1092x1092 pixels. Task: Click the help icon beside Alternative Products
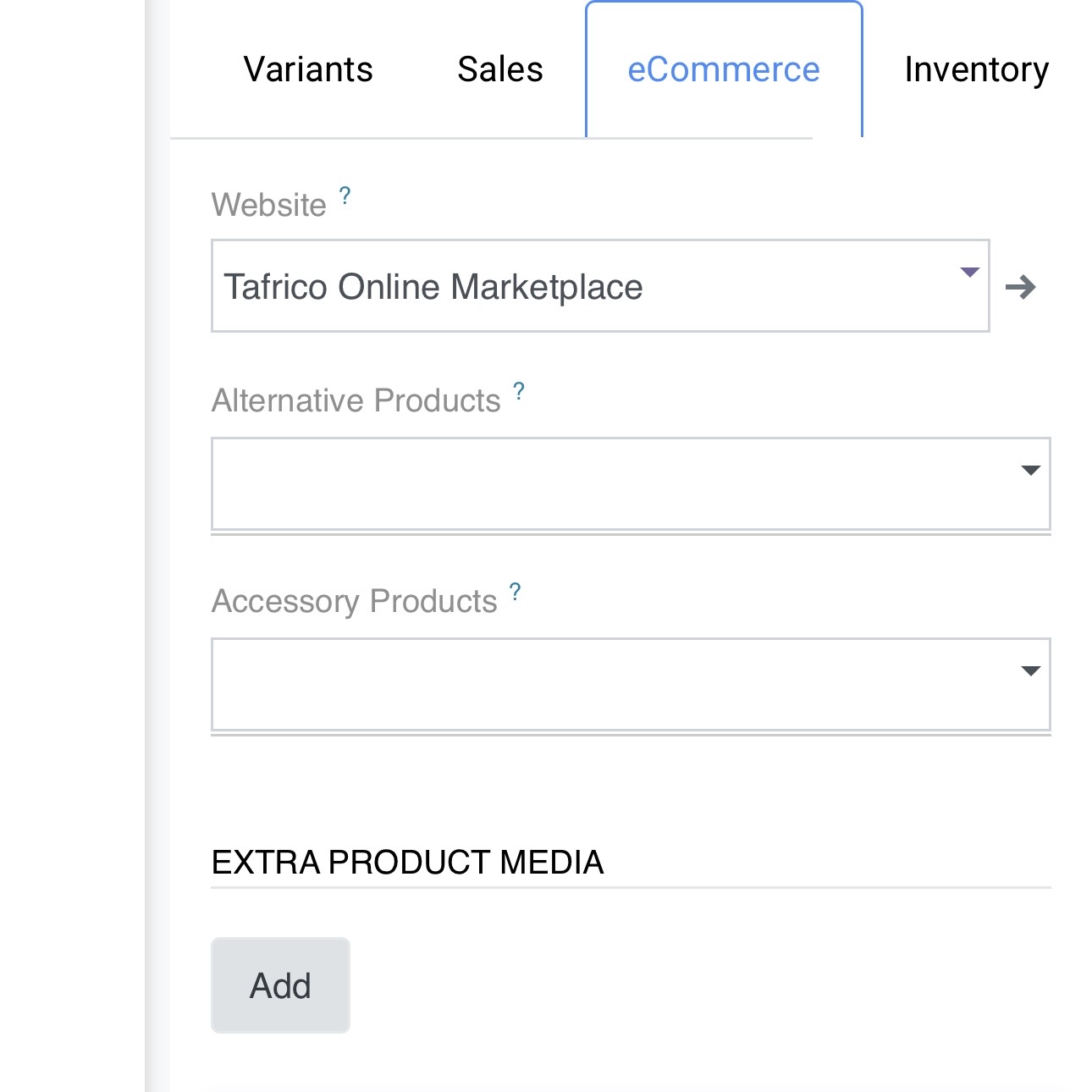point(519,392)
